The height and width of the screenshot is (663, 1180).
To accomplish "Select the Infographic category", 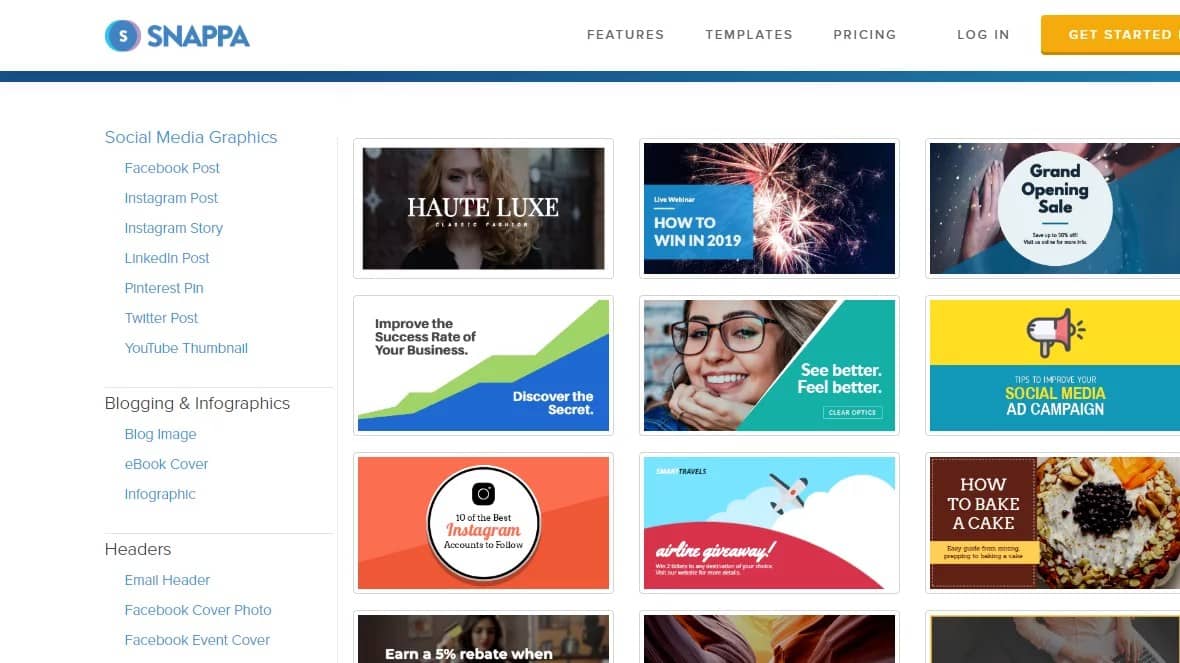I will 160,494.
